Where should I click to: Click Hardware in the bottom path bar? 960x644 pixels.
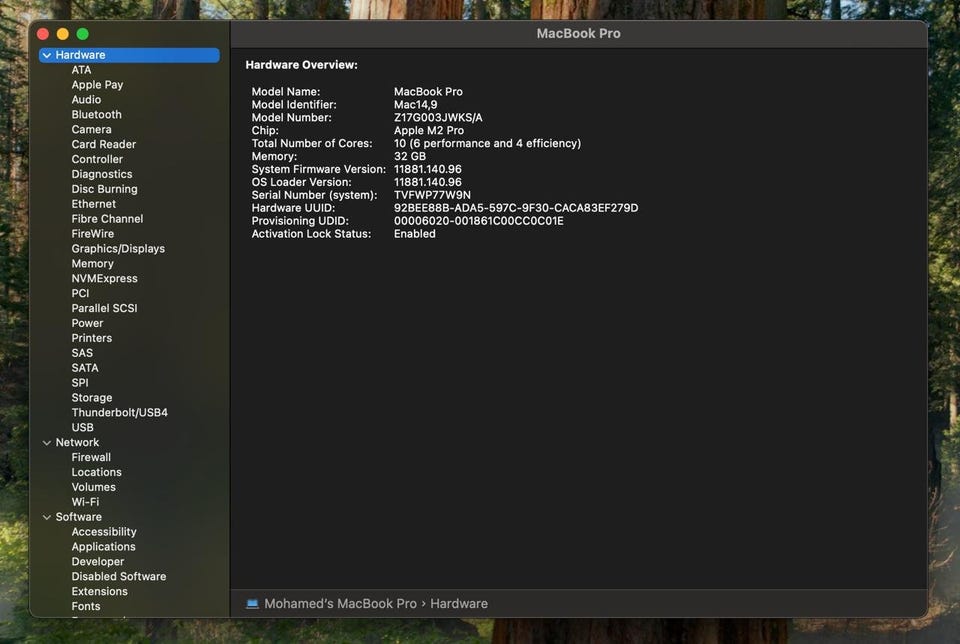459,604
